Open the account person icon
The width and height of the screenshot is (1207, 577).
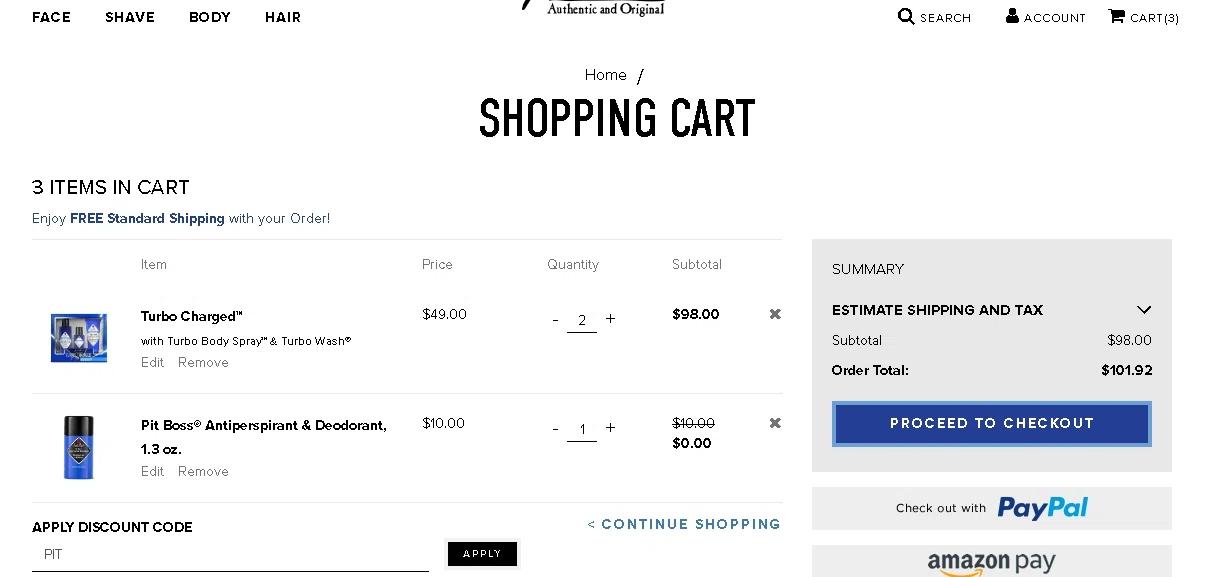point(1012,16)
